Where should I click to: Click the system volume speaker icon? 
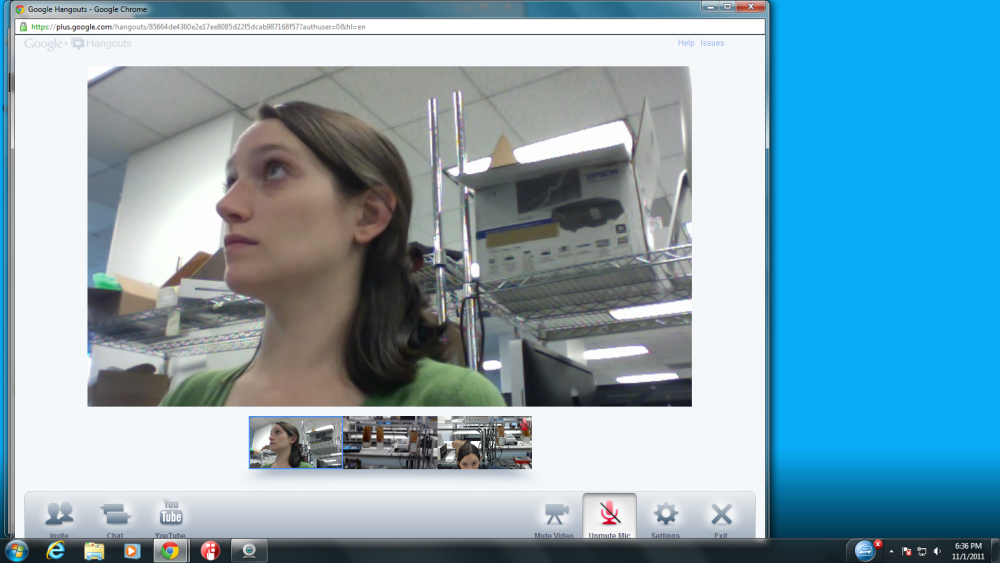[937, 551]
